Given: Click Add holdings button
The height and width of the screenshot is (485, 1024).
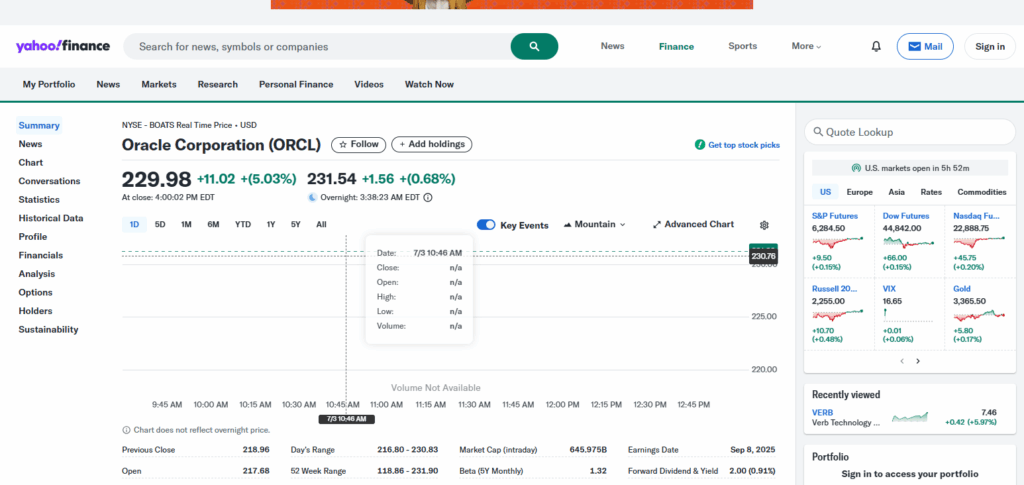Looking at the screenshot, I should coord(432,144).
